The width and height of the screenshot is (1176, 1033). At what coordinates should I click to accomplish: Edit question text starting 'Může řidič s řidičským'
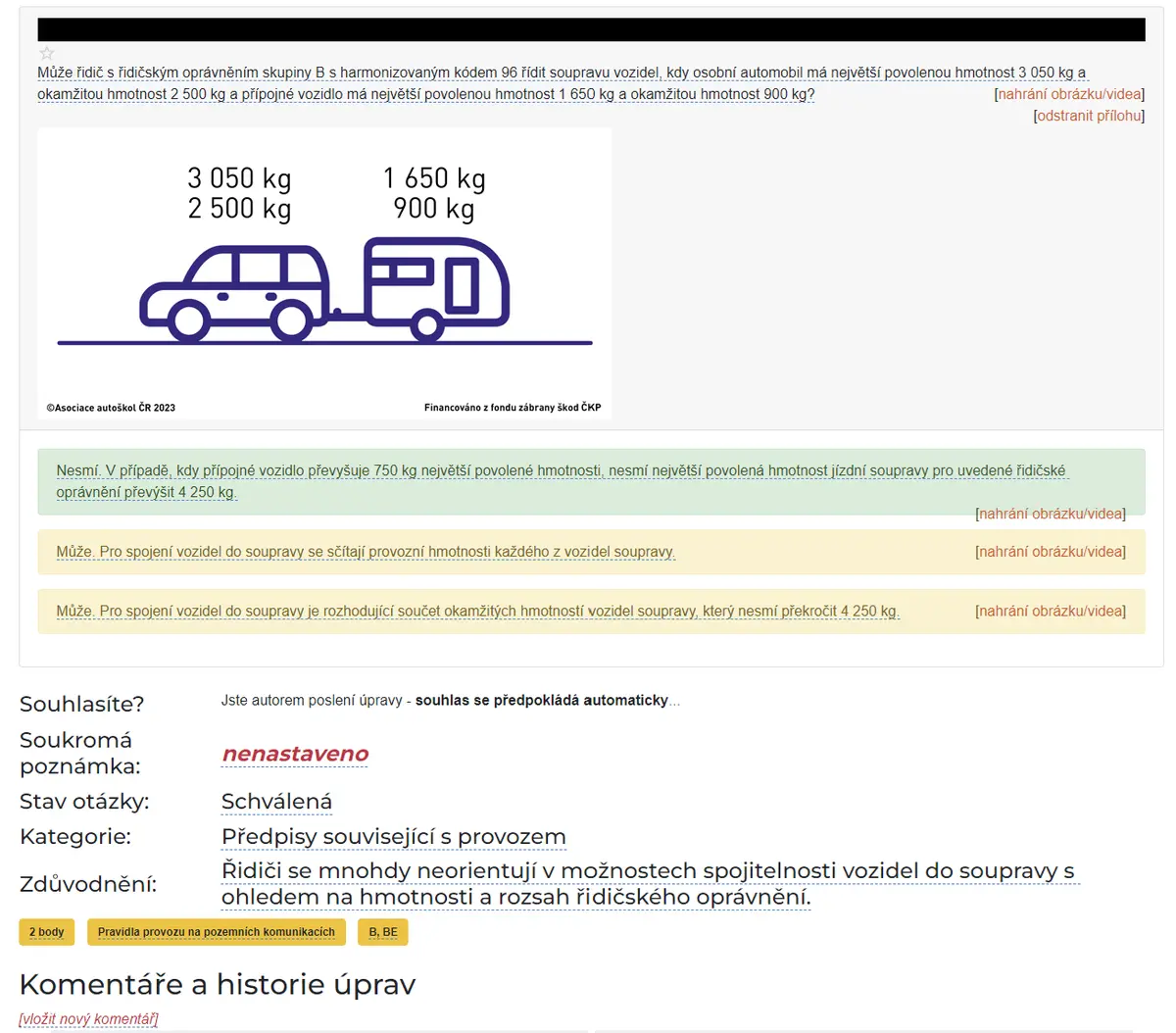point(563,83)
